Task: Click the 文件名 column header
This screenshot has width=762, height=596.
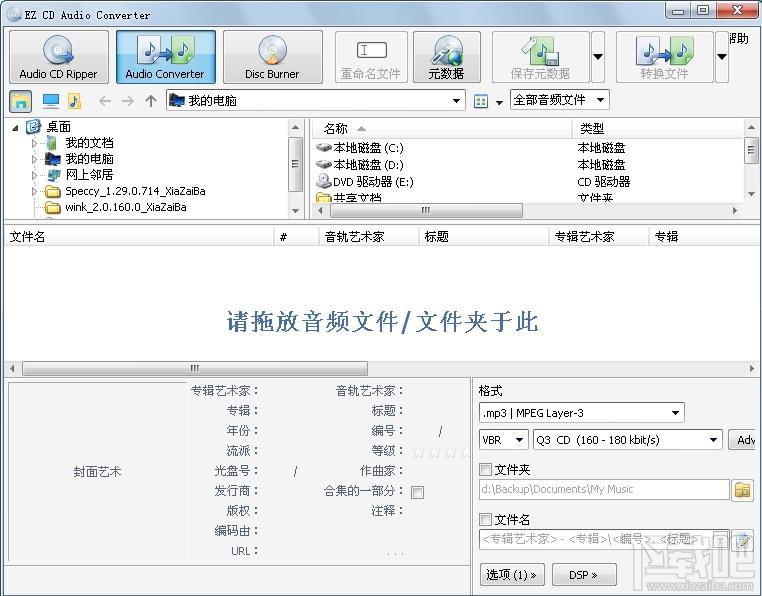Action: 139,237
